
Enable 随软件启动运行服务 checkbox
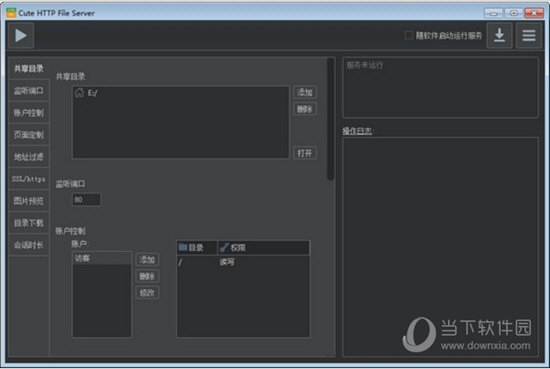[408, 35]
